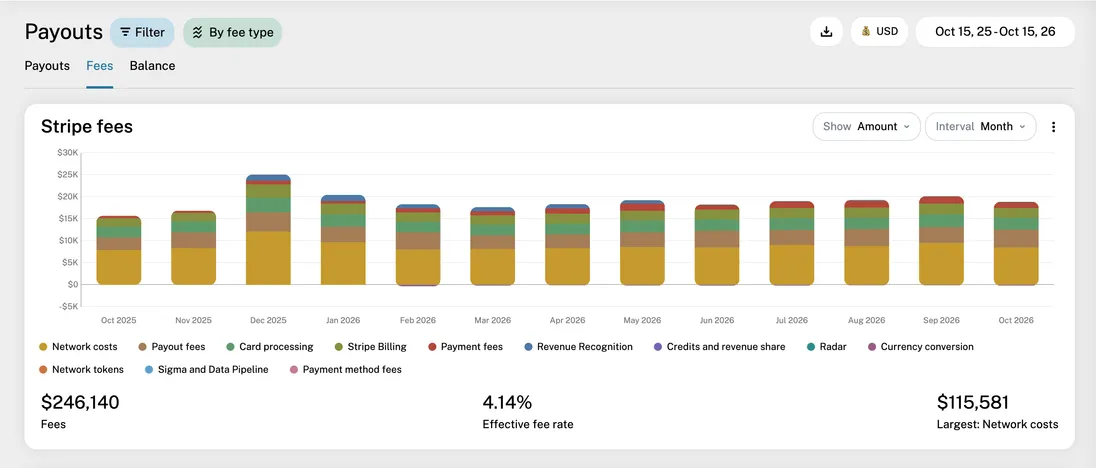Click the Oct 2025 stacked bar

[119, 251]
